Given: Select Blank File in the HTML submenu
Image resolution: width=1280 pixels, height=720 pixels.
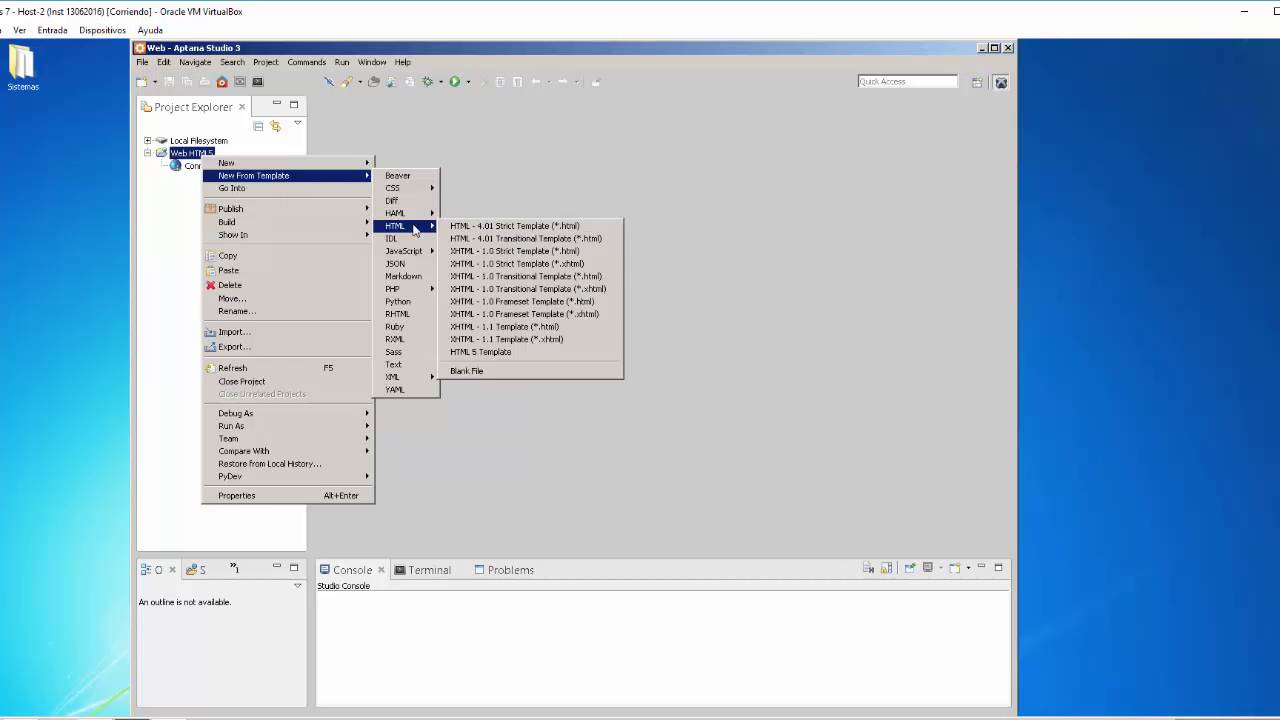Looking at the screenshot, I should 532,371.
